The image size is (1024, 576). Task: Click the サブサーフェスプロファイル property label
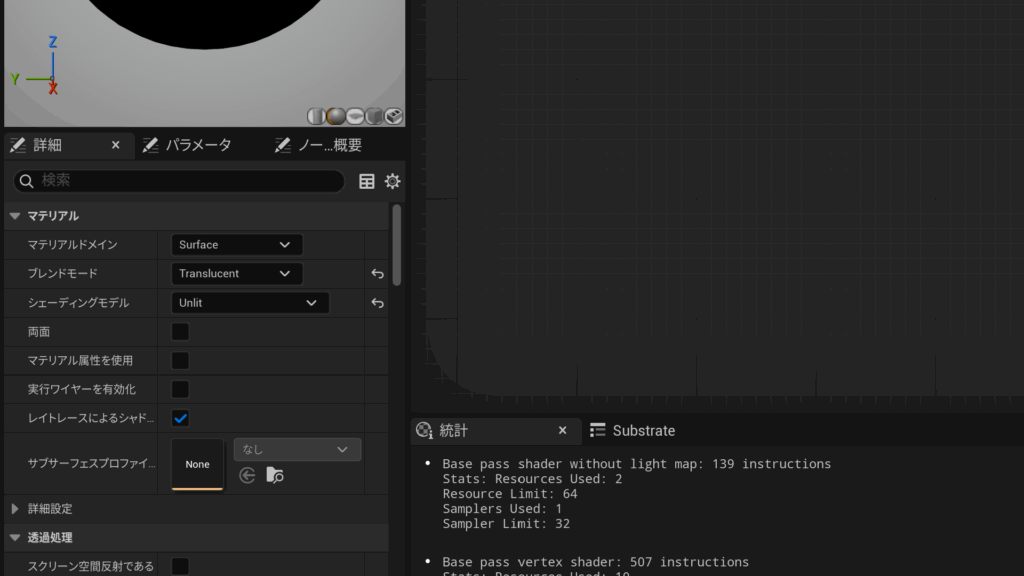91,464
